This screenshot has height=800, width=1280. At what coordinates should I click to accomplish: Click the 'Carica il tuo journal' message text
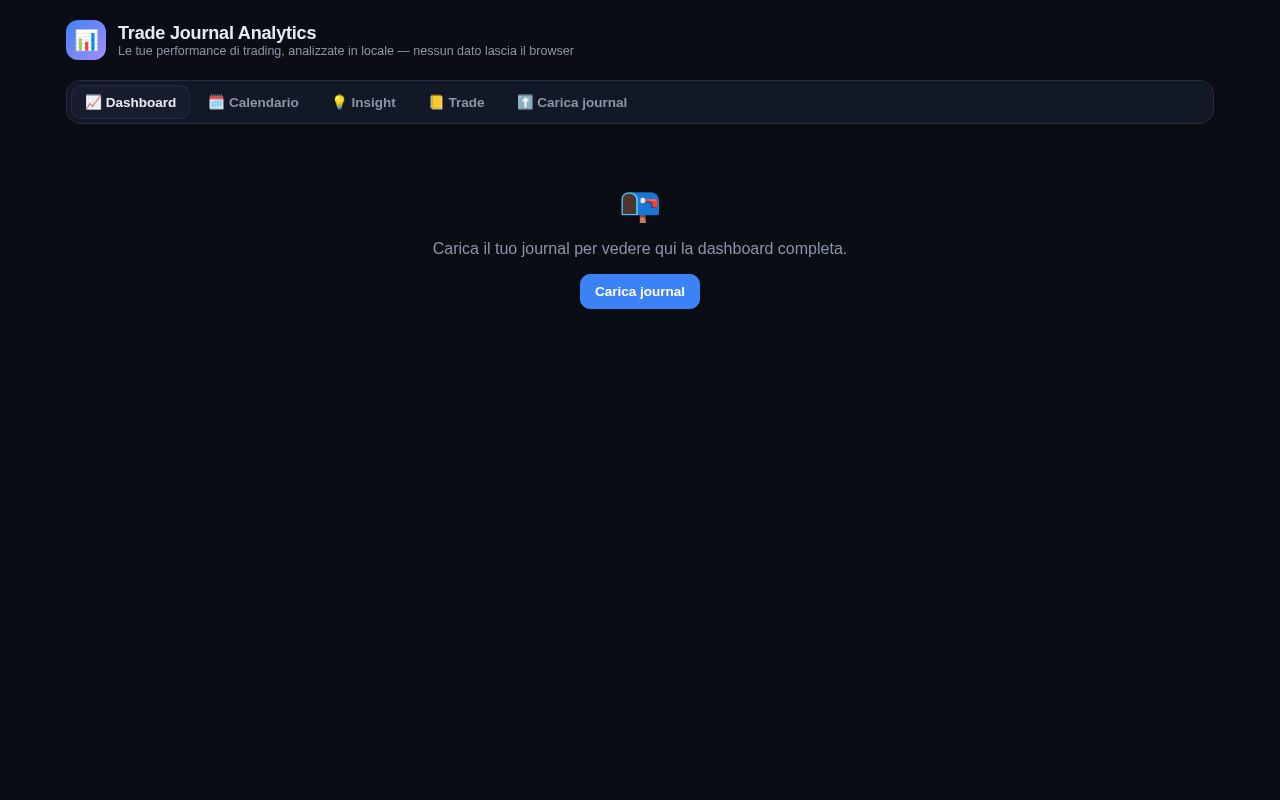tap(640, 249)
